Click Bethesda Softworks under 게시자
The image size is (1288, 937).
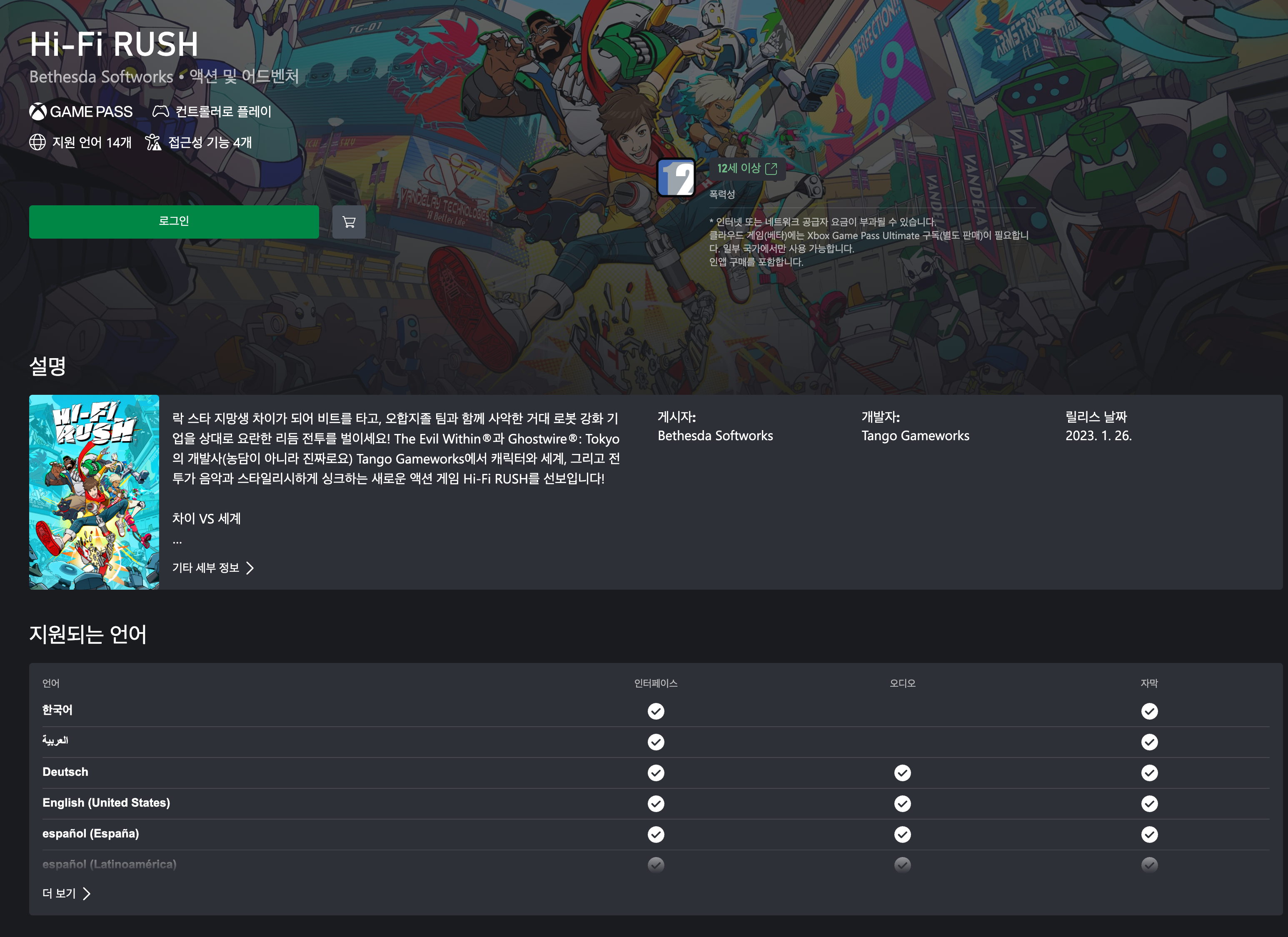(x=716, y=436)
